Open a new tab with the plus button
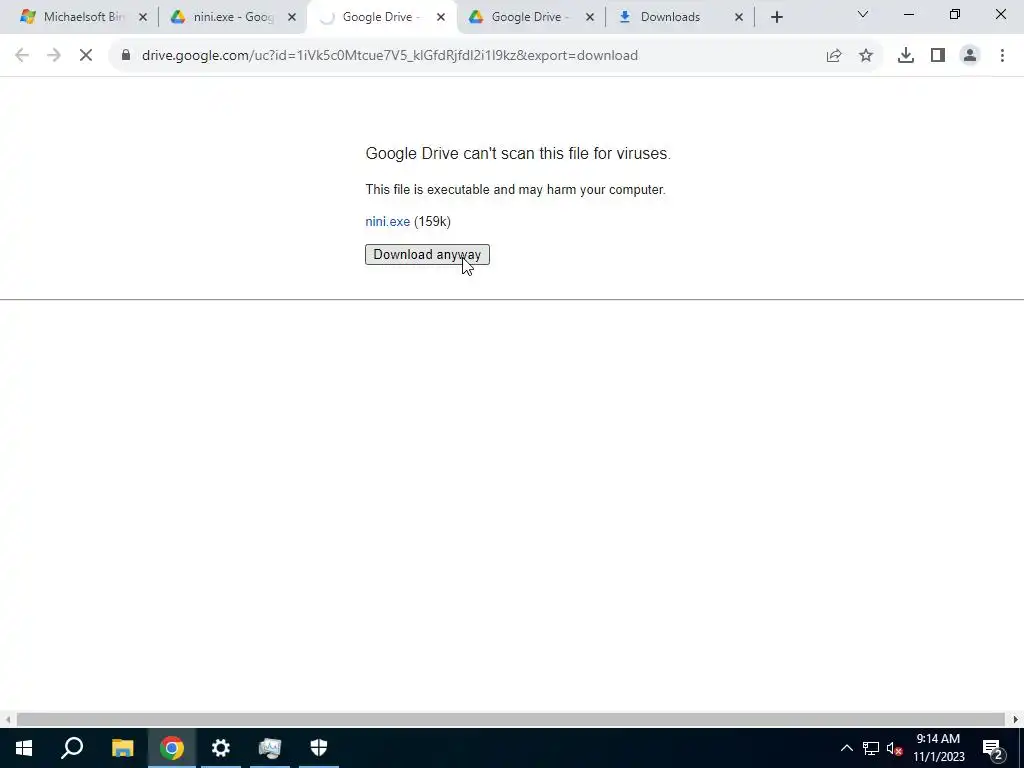The height and width of the screenshot is (768, 1024). tap(776, 17)
